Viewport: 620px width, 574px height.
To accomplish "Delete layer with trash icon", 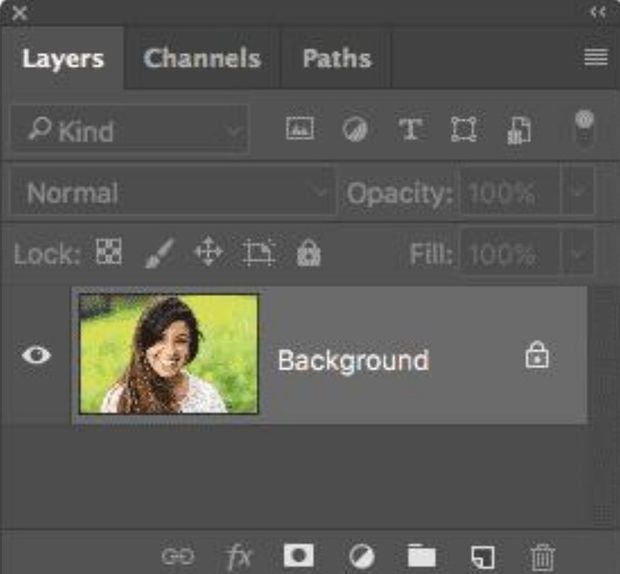I will (542, 556).
